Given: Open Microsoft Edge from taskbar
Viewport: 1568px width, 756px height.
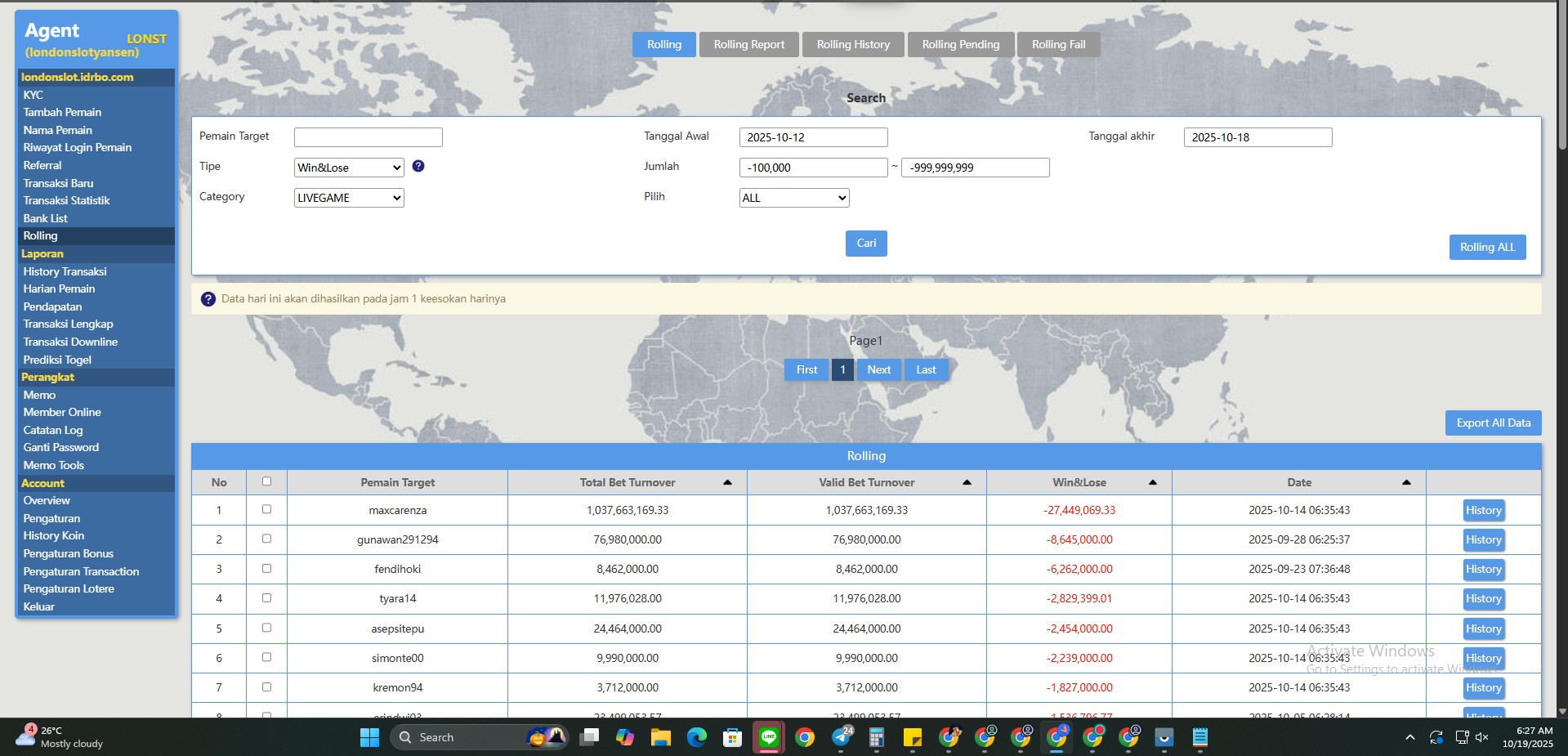Looking at the screenshot, I should (696, 737).
